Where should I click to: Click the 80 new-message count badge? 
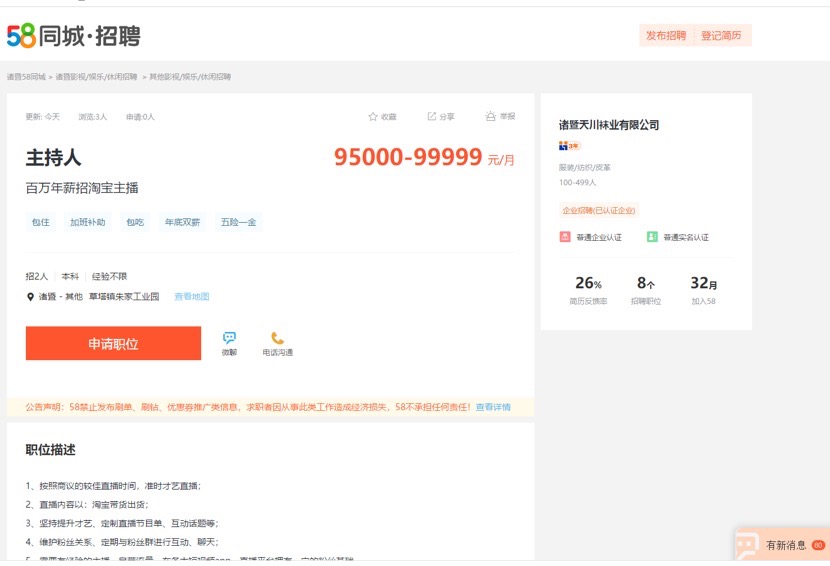point(818,545)
